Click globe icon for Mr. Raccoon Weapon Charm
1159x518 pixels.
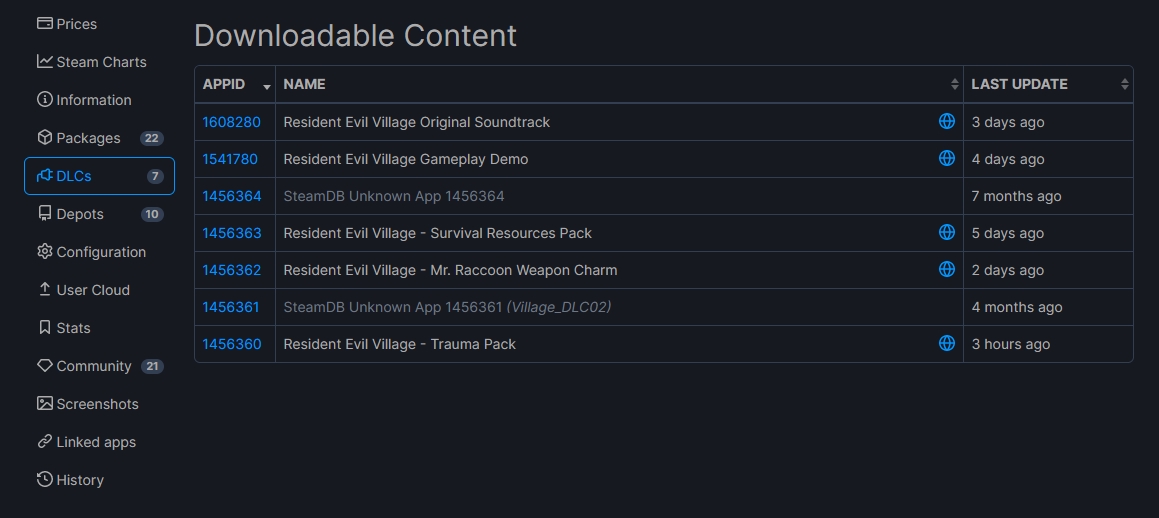(x=946, y=269)
